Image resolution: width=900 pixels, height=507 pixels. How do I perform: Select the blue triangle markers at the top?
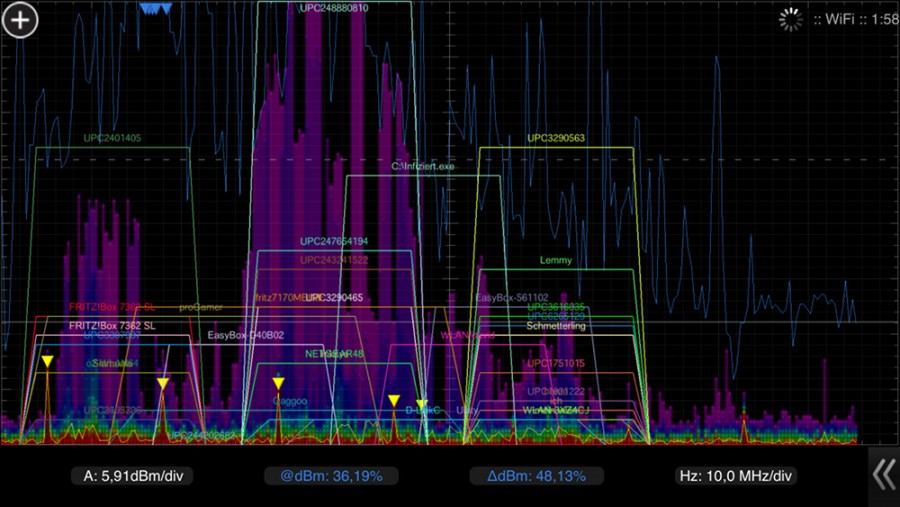click(x=155, y=9)
